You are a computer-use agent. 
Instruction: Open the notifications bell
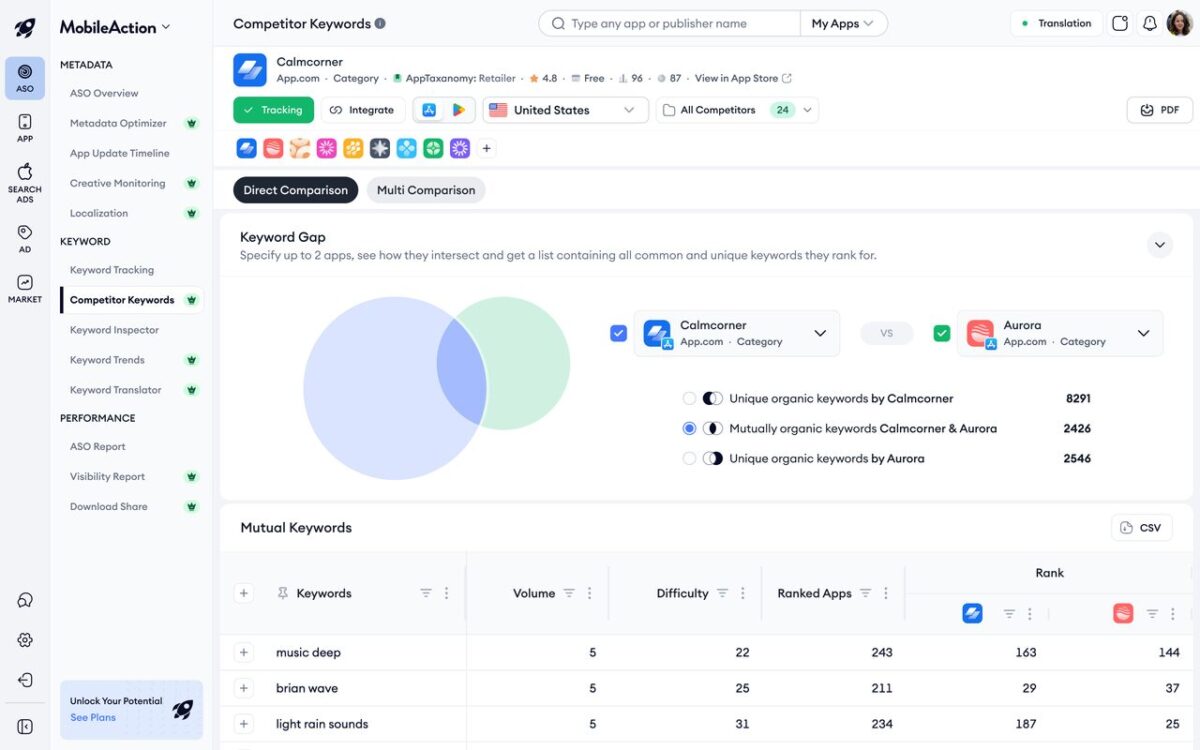[1150, 23]
